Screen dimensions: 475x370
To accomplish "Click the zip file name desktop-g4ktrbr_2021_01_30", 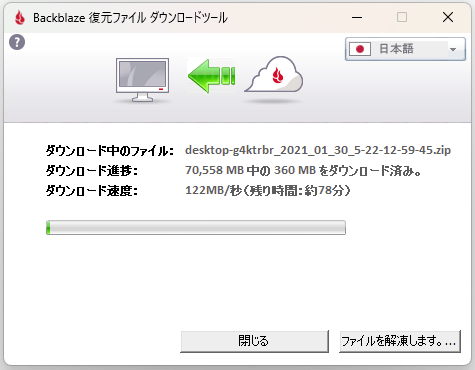I will (x=318, y=150).
